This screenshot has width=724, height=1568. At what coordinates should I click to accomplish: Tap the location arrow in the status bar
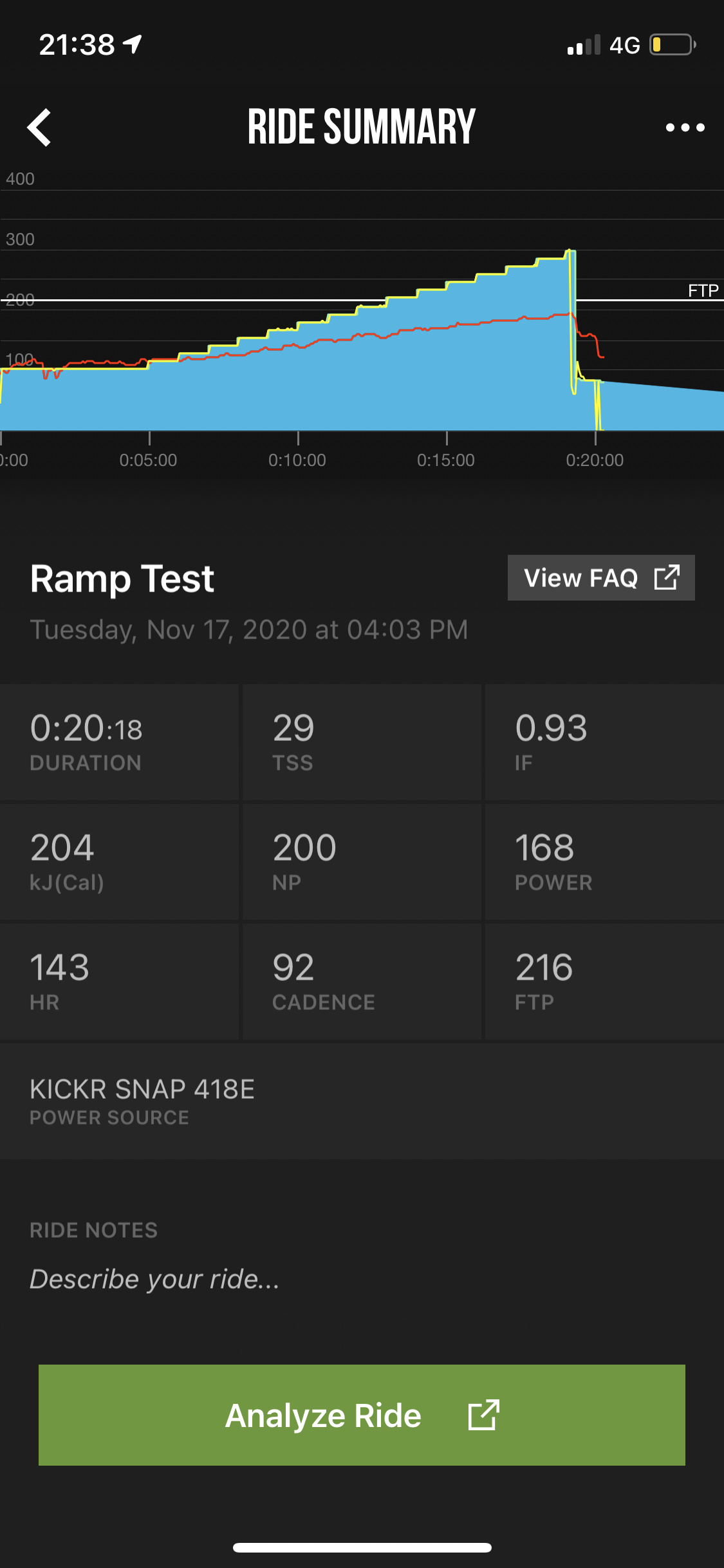click(x=133, y=44)
